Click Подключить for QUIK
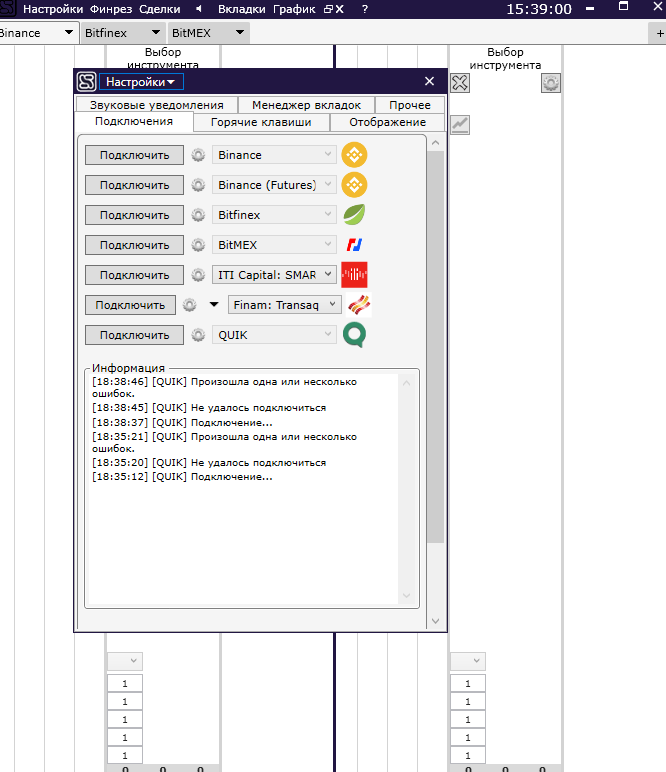Image resolution: width=666 pixels, height=772 pixels. (134, 335)
